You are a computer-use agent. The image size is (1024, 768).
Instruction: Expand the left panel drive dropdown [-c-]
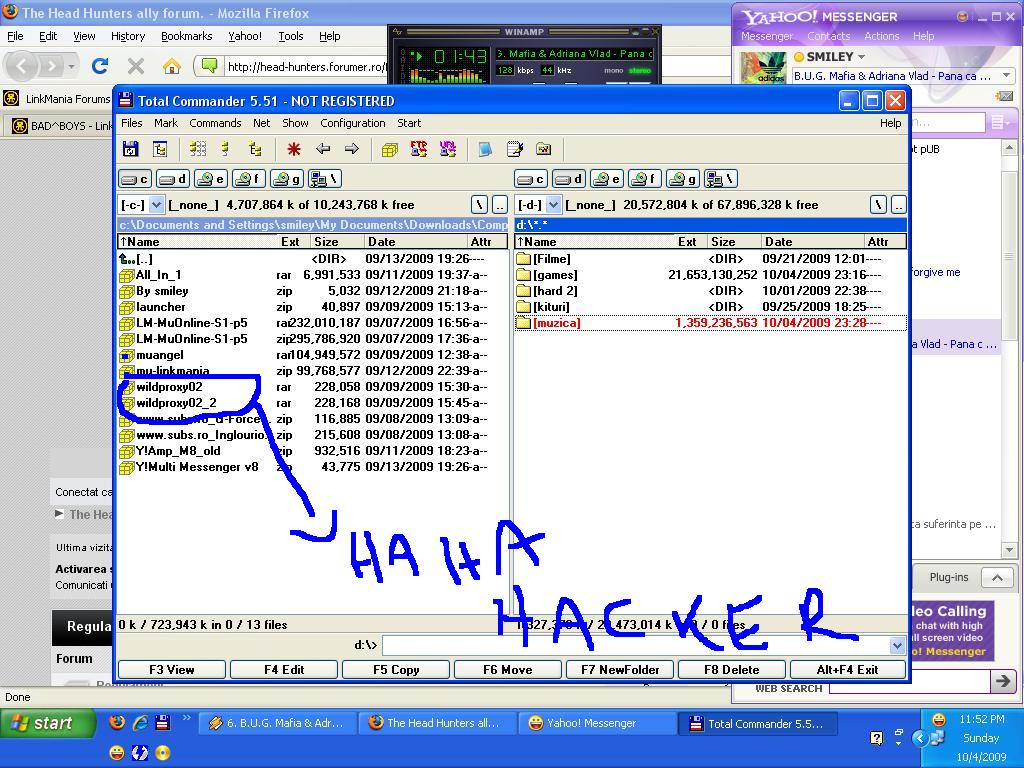[157, 205]
